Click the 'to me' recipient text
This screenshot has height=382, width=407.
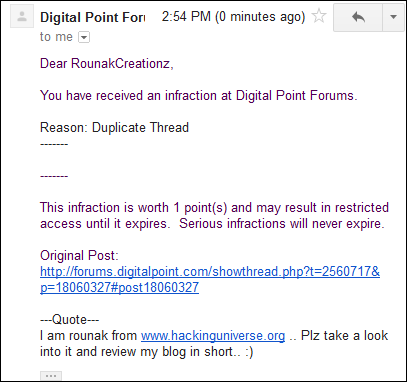(x=56, y=37)
